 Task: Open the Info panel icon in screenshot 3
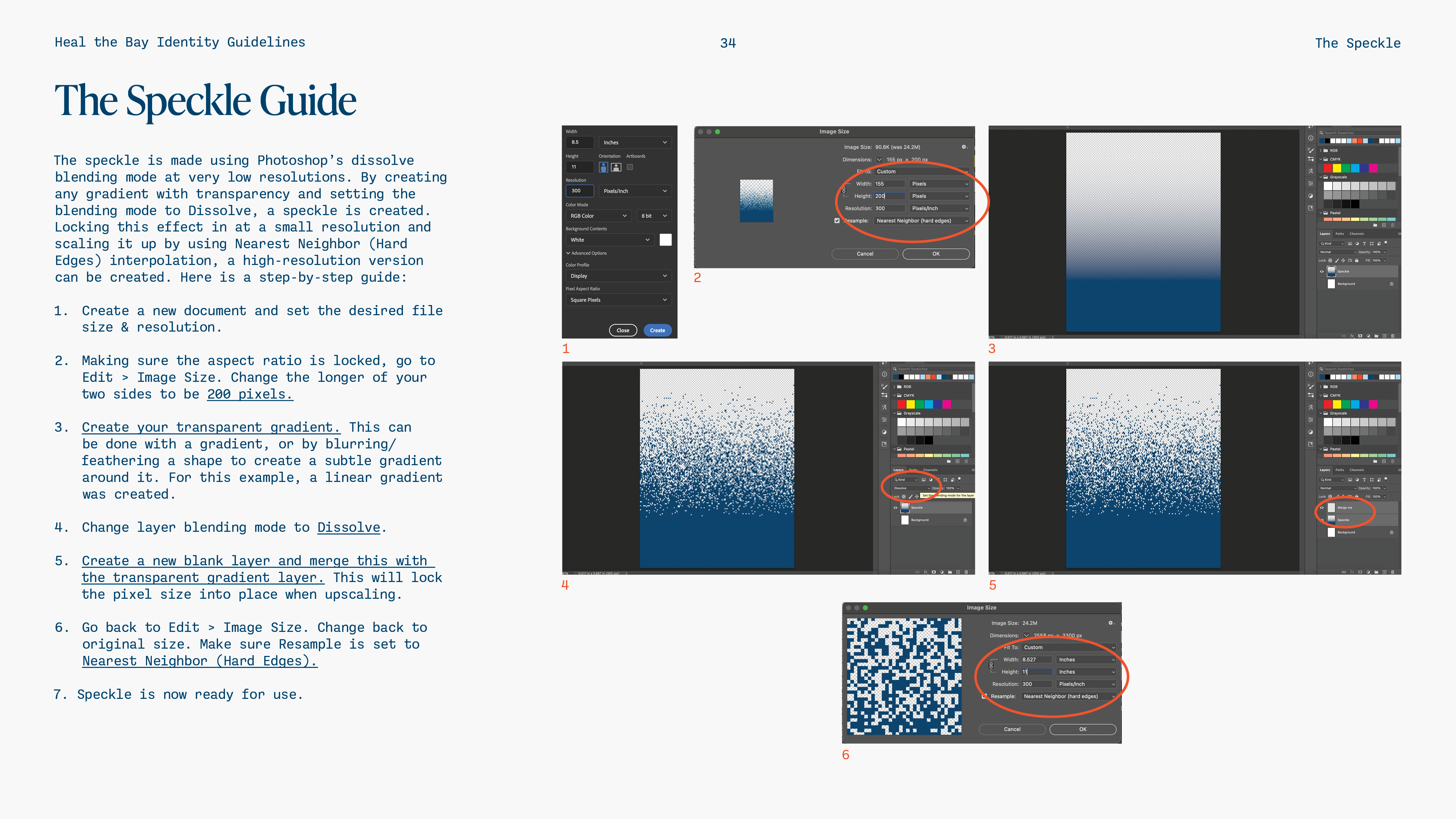coord(1310,138)
